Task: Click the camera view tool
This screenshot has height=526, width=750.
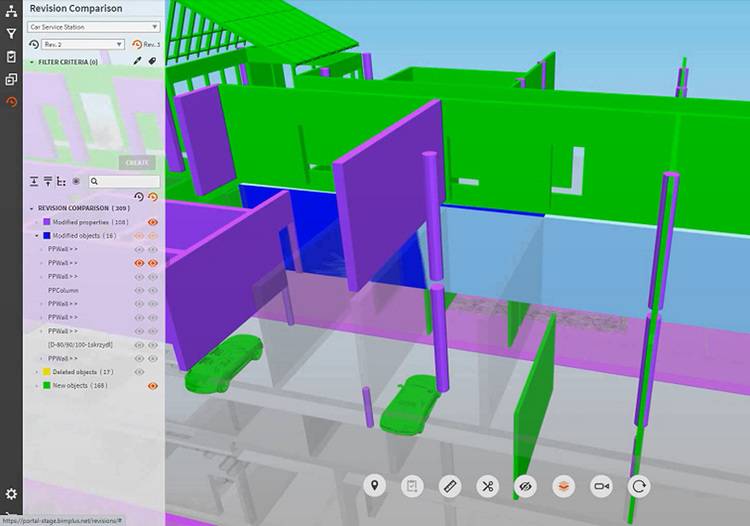Action: coord(601,487)
